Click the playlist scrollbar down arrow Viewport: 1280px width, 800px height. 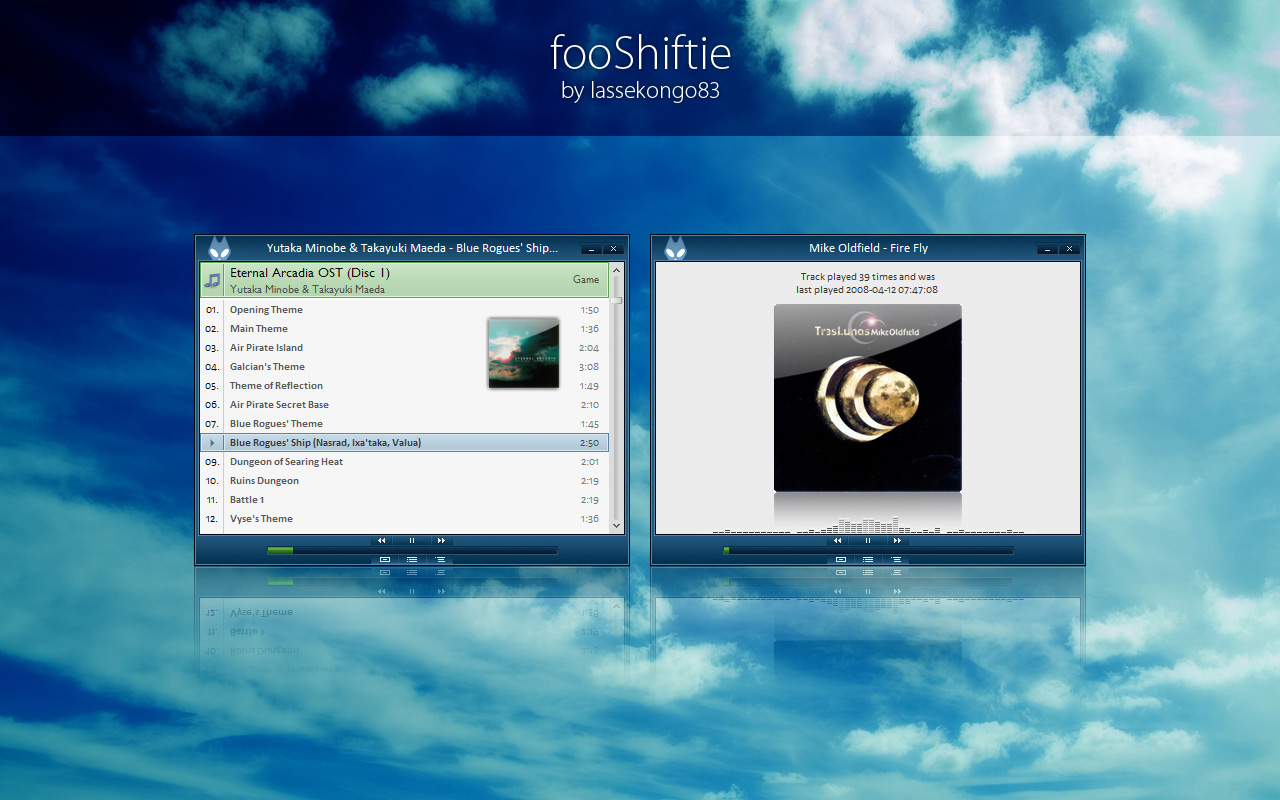617,525
